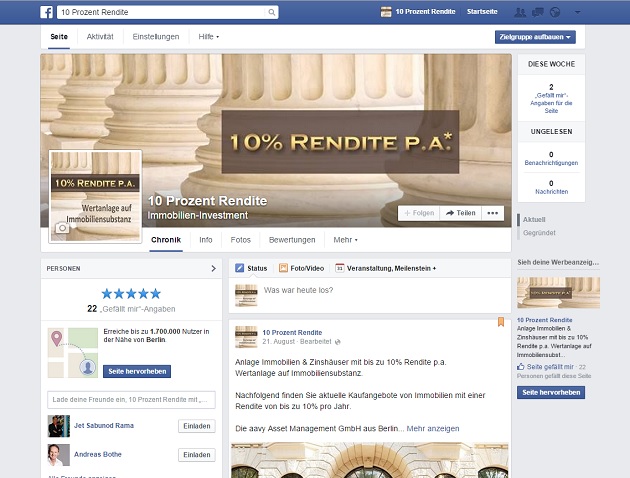
Task: Select the Info tab
Action: tap(206, 240)
